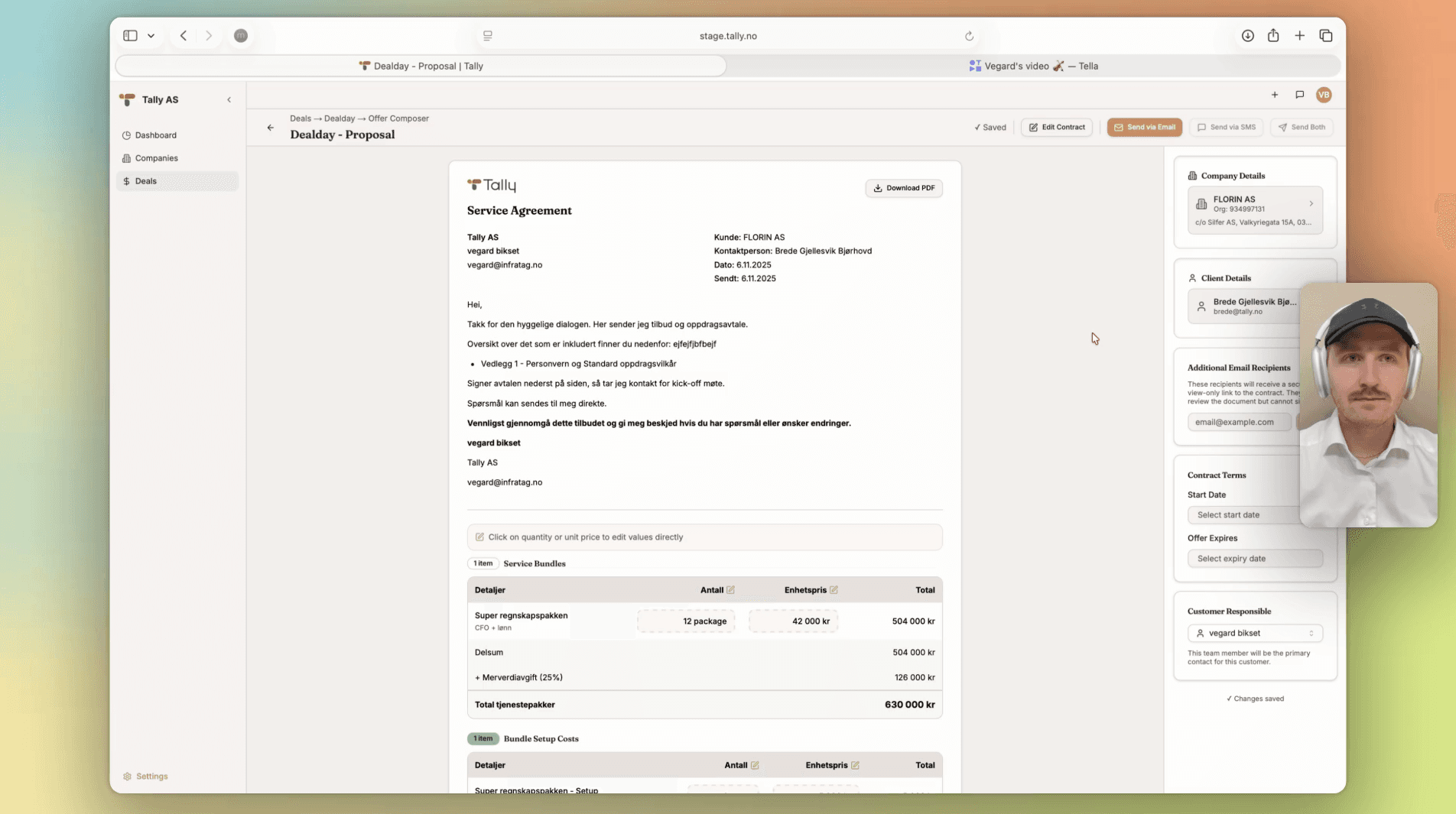The height and width of the screenshot is (814, 1456).
Task: Click the back arrow beside Dealday - Proposal
Action: [x=270, y=128]
